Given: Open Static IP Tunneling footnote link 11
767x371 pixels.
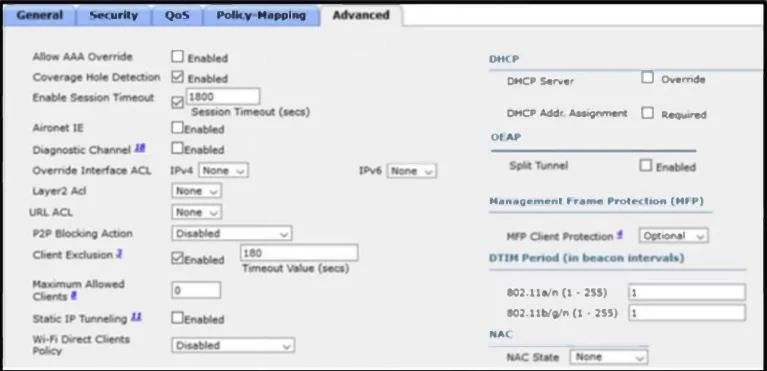Looking at the screenshot, I should click(x=136, y=318).
